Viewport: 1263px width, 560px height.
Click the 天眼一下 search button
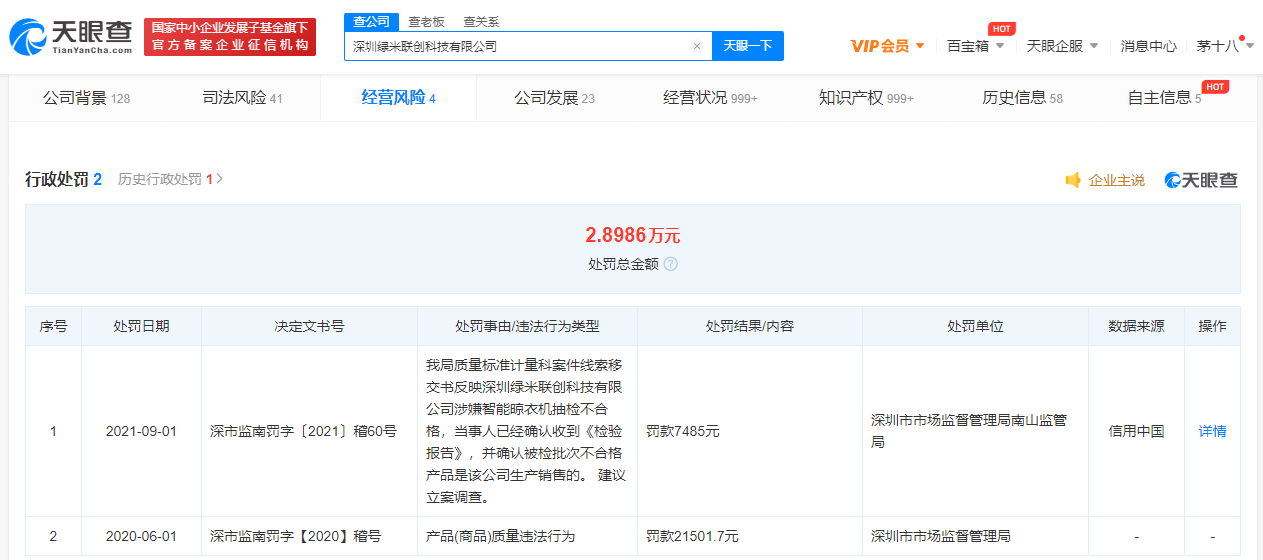[x=748, y=46]
